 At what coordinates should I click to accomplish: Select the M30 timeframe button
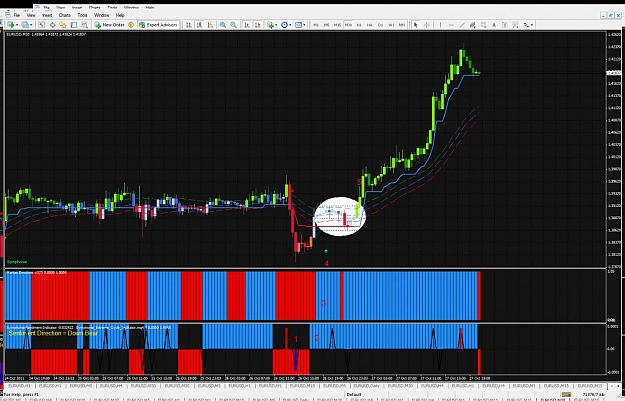tap(348, 25)
